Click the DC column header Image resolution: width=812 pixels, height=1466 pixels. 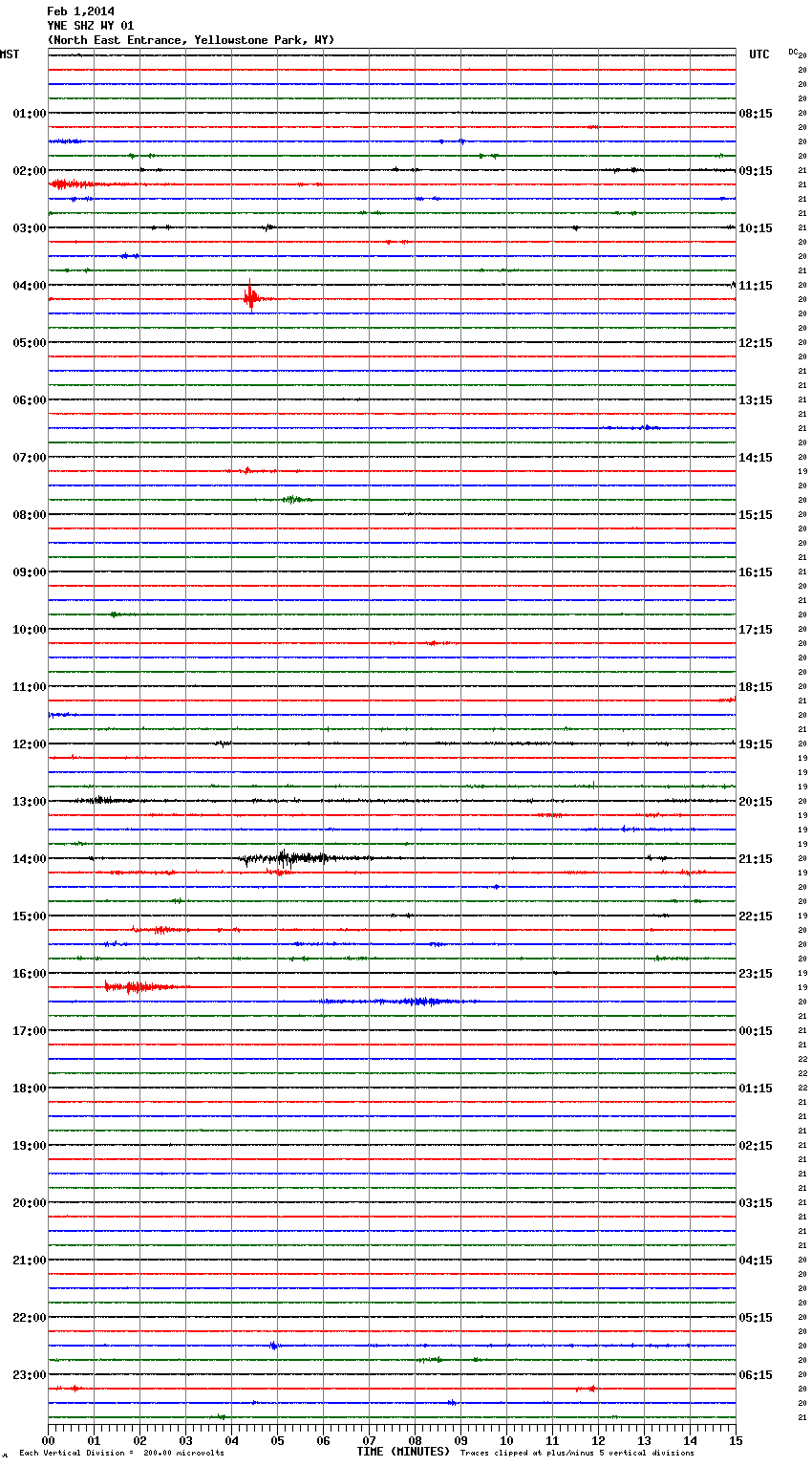pos(793,52)
